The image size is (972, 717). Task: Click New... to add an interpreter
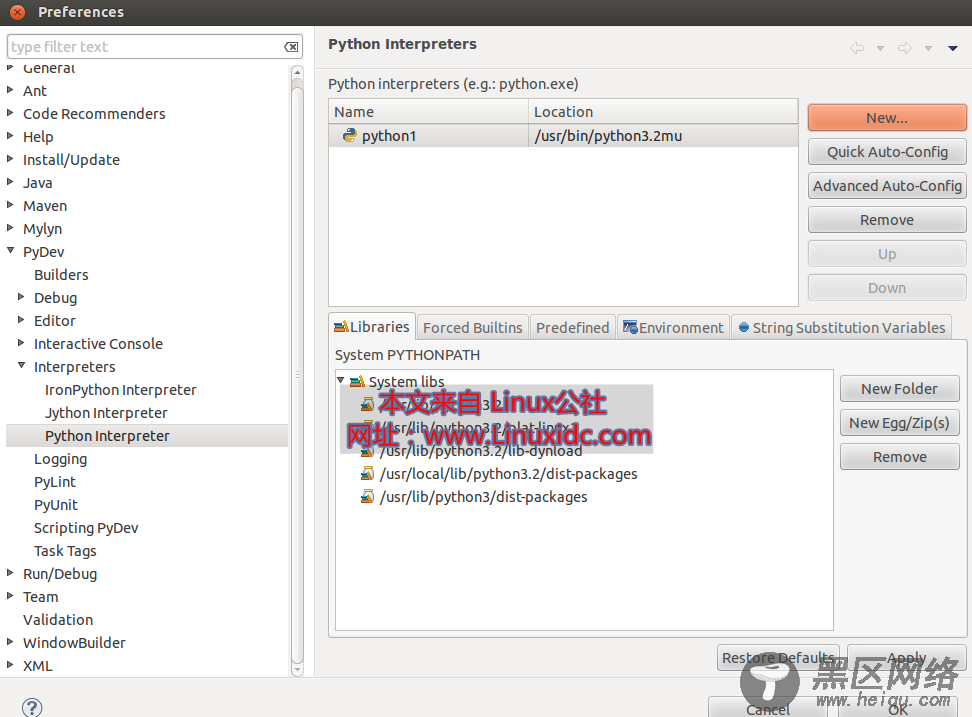click(887, 118)
